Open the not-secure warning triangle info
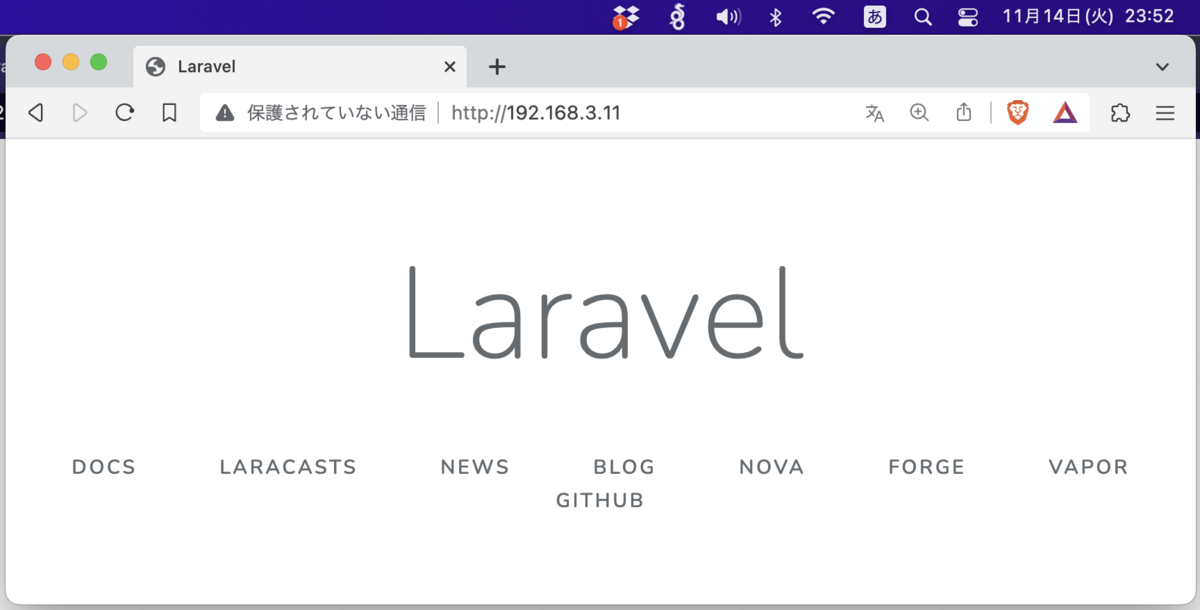Viewport: 1200px width, 610px height. coord(225,113)
